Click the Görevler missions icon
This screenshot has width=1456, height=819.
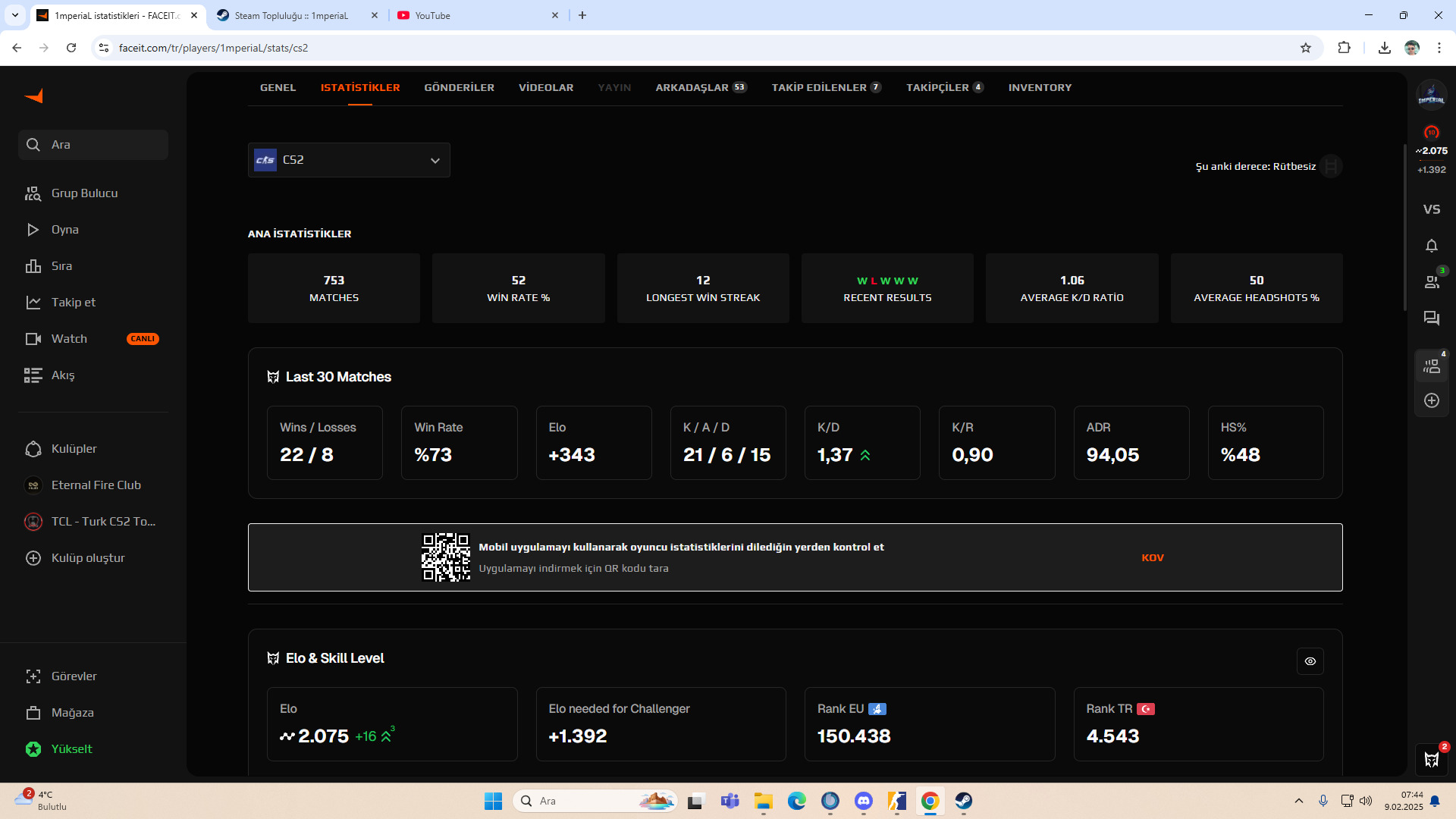click(33, 676)
